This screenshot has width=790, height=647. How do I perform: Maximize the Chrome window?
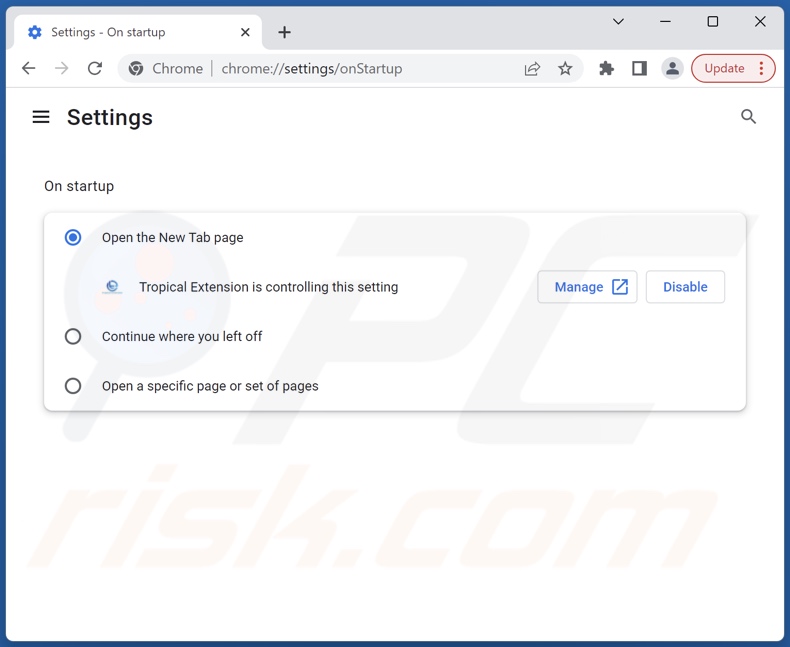712,21
